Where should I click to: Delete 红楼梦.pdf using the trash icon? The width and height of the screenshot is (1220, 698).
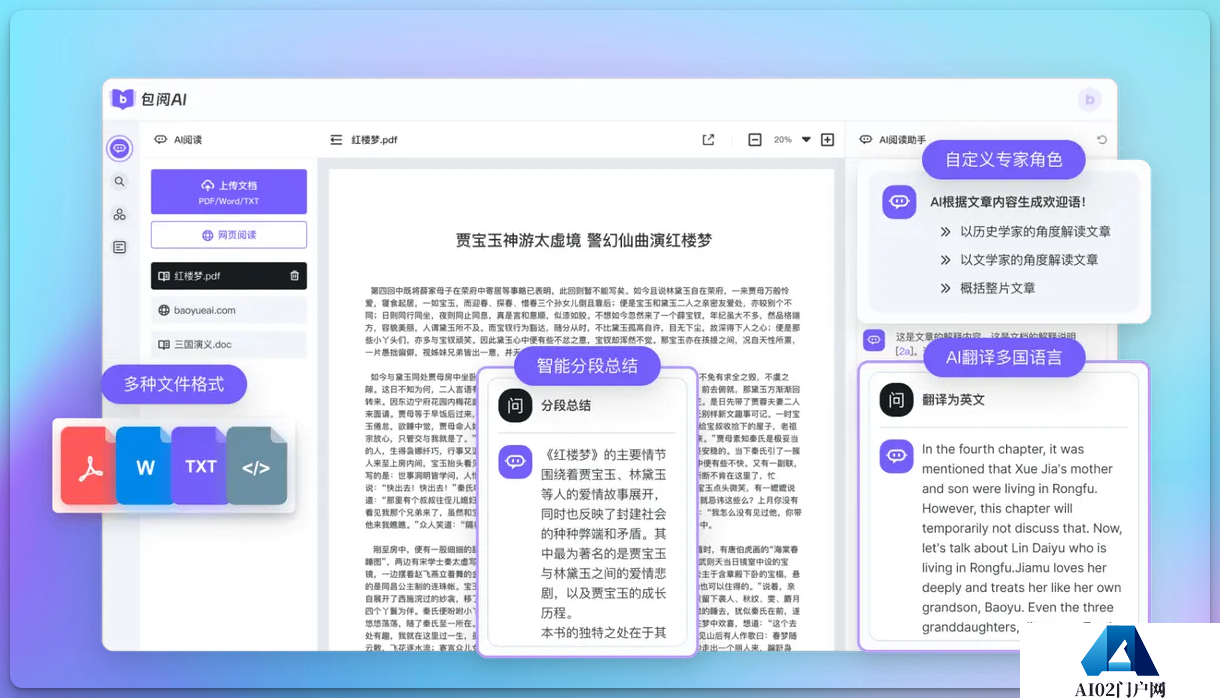(x=294, y=276)
